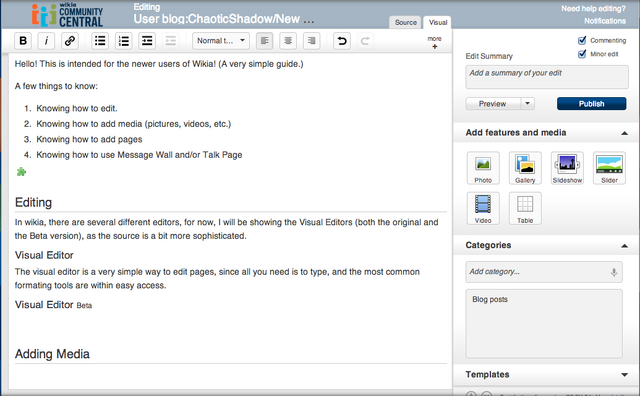This screenshot has height=396, width=640.
Task: Click list item 'Knowing how to add pages'
Action: (89, 140)
